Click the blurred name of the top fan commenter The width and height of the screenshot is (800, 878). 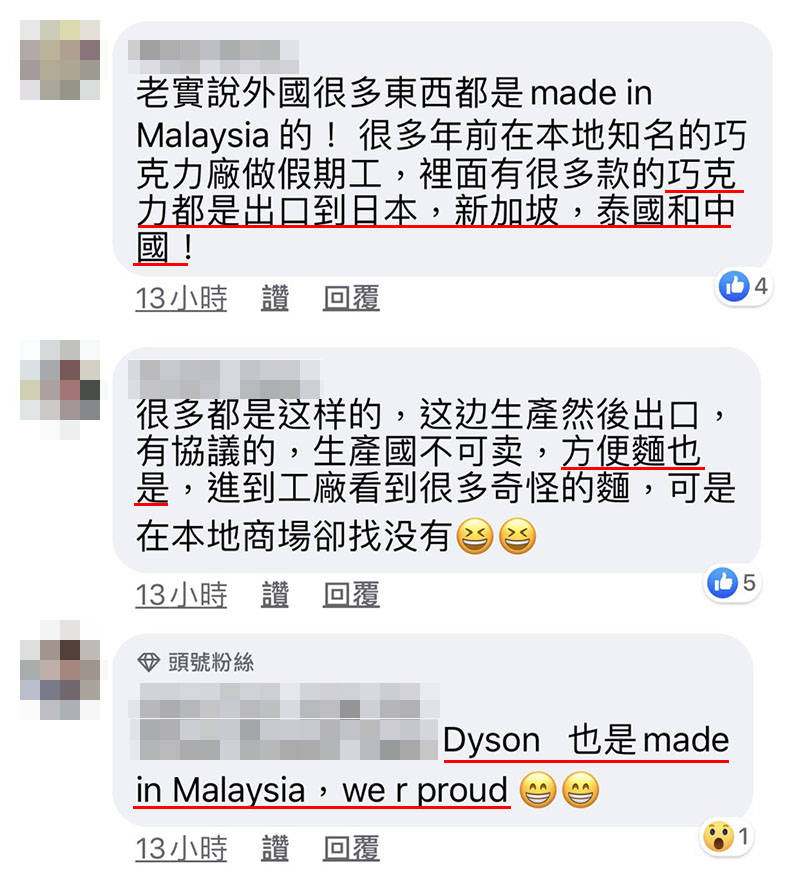pyautogui.click(x=283, y=721)
